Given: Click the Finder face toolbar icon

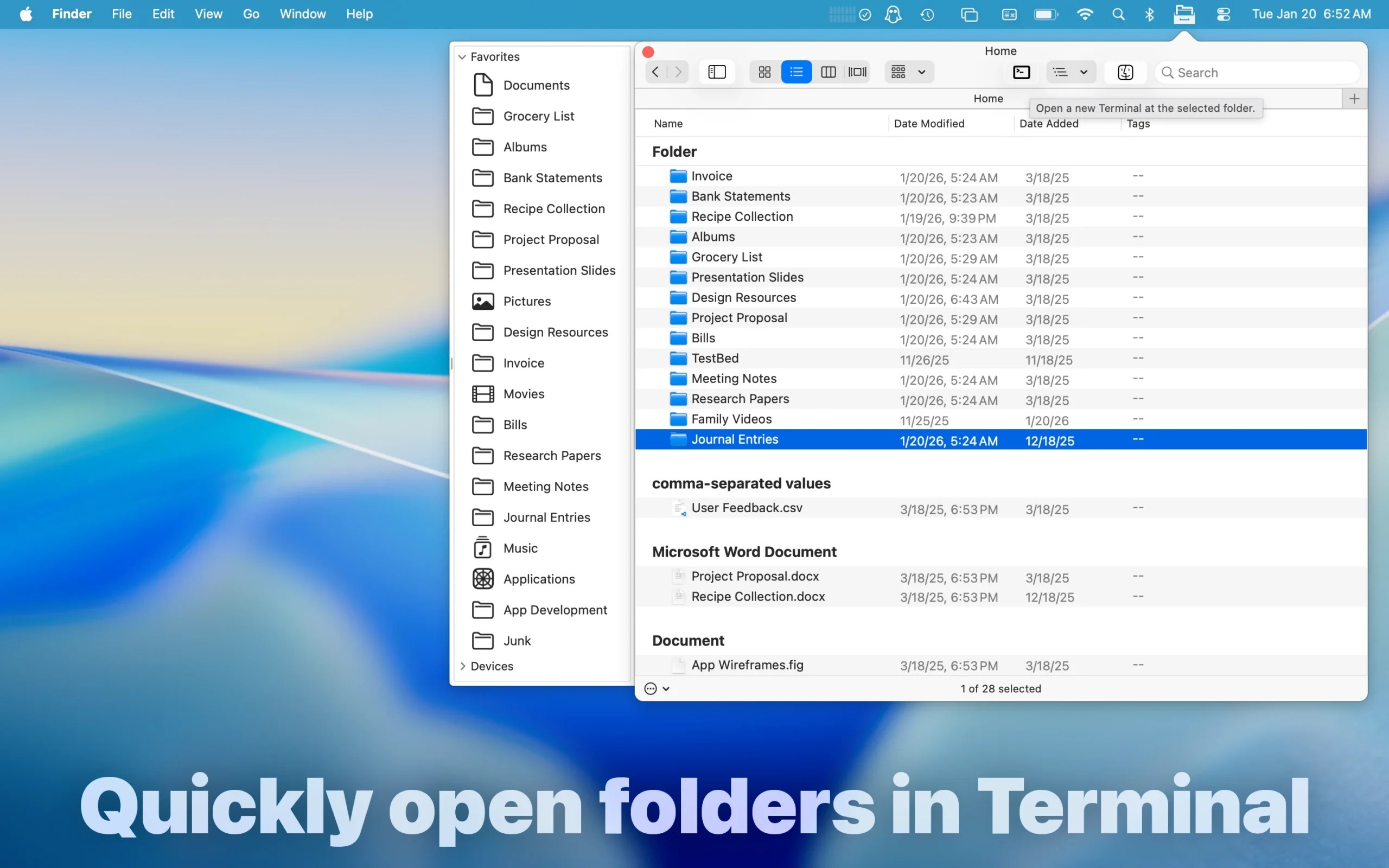Looking at the screenshot, I should (1125, 72).
